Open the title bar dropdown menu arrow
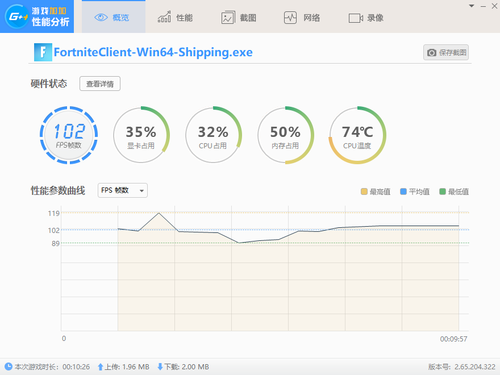The image size is (500, 375). point(471,6)
